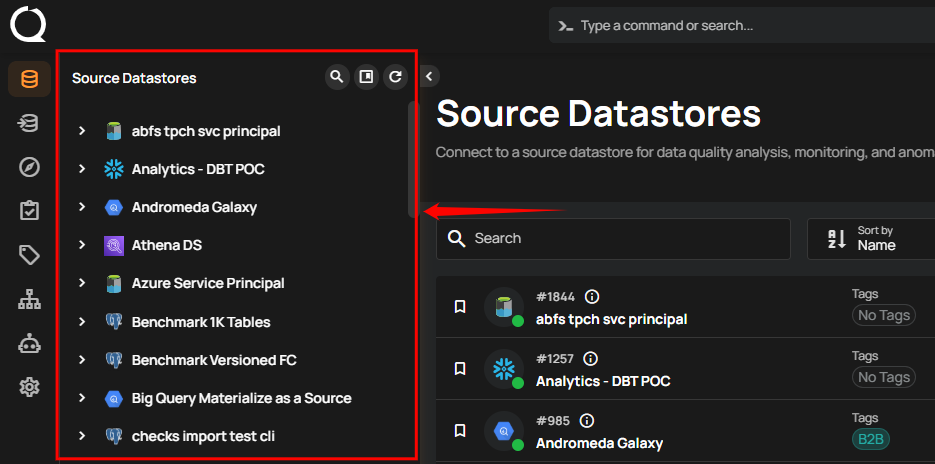This screenshot has width=935, height=464.
Task: Expand Andromeda Galaxy tree node
Action: click(82, 207)
